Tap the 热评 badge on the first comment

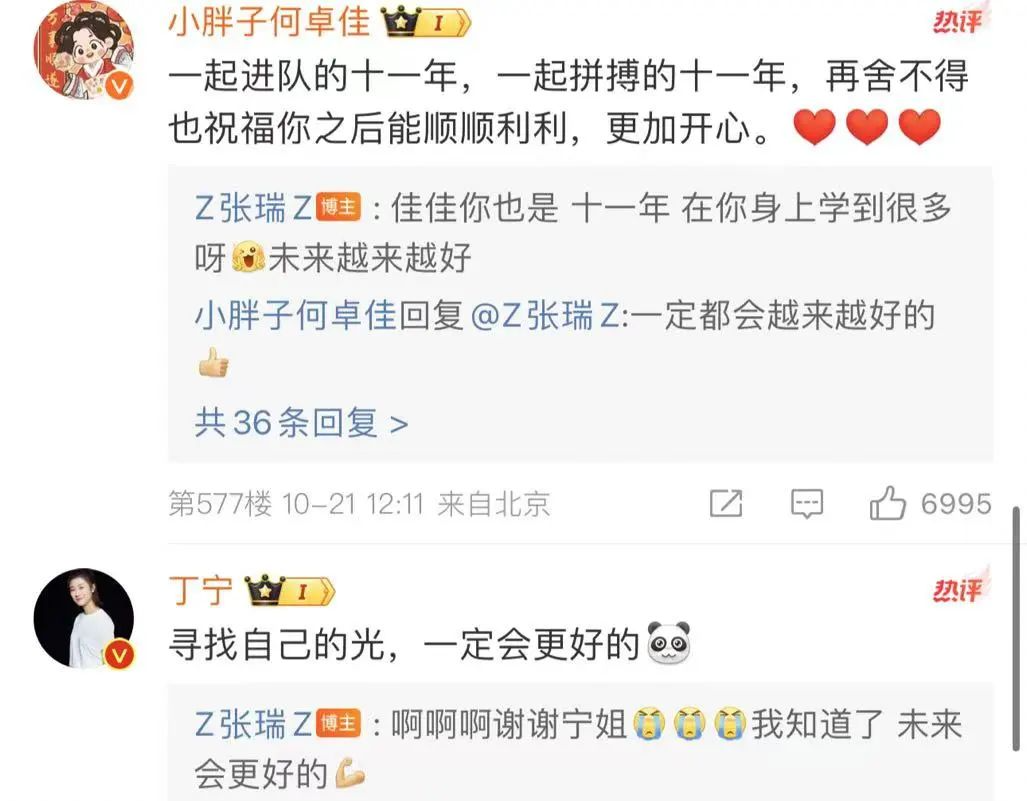pyautogui.click(x=958, y=21)
